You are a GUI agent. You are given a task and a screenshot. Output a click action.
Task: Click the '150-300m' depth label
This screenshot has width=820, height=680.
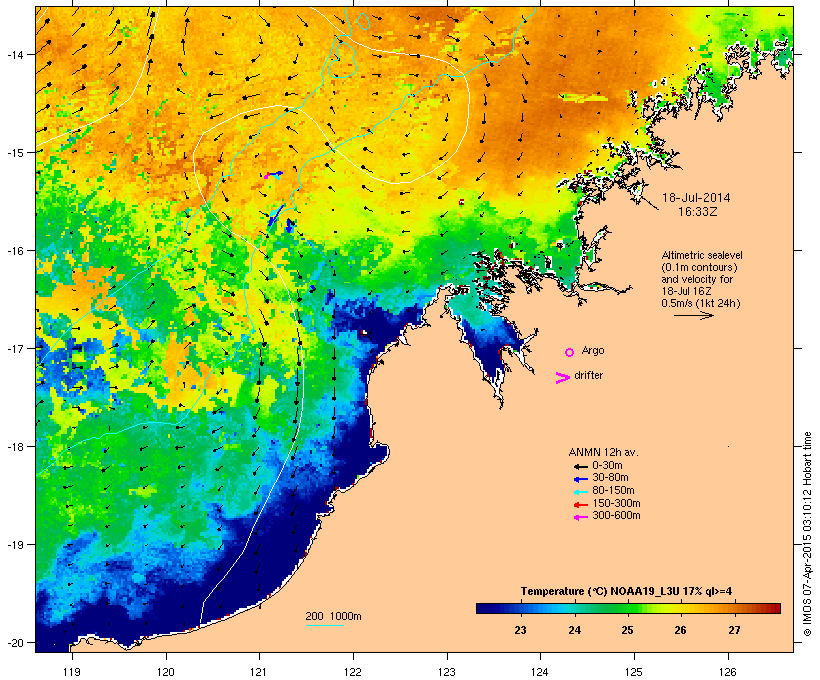[x=616, y=504]
